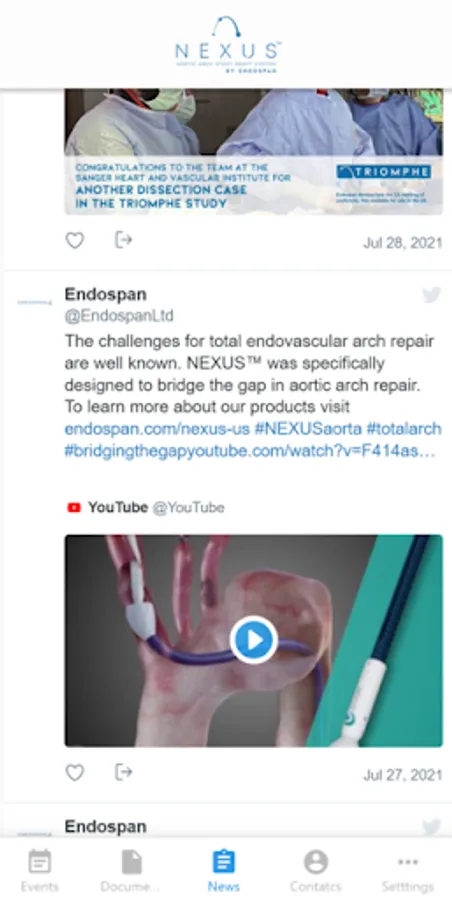Open the YouTube red logo icon
This screenshot has width=452, height=900.
[74, 507]
